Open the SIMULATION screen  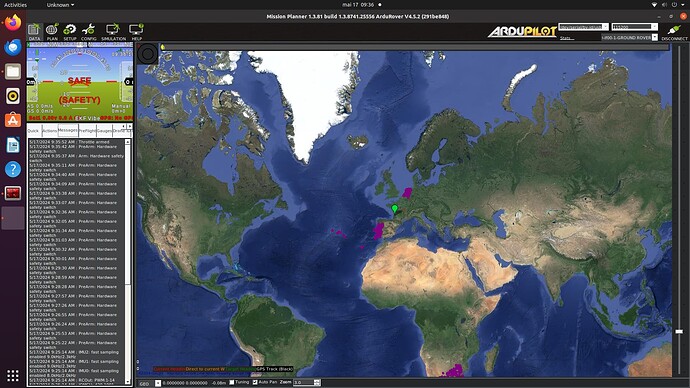113,32
